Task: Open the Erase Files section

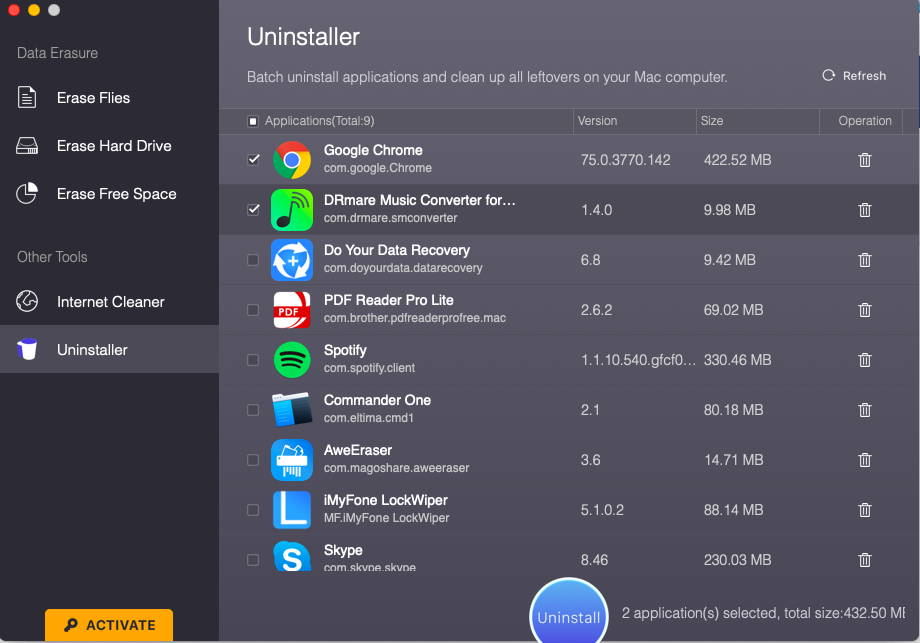Action: (x=109, y=97)
